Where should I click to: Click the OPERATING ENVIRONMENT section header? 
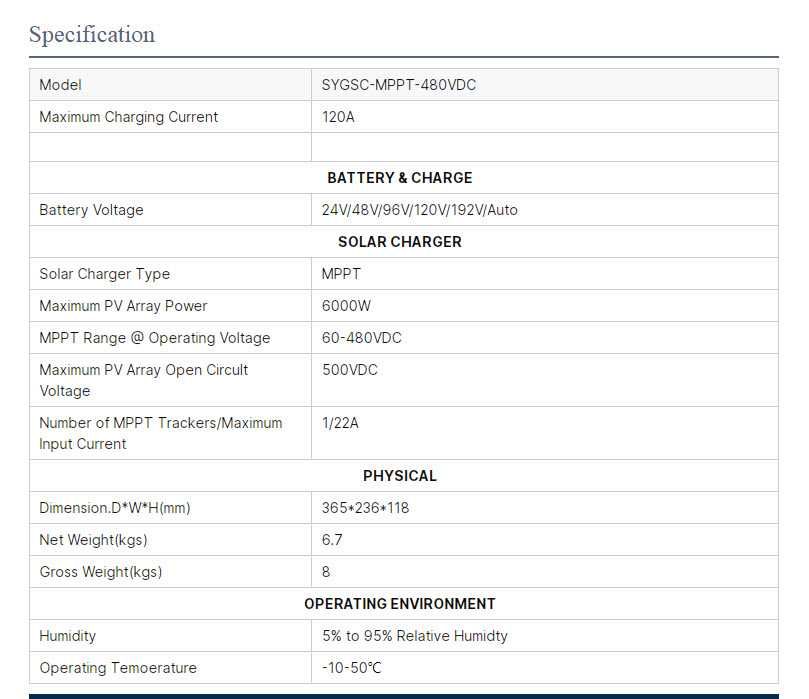(x=399, y=604)
